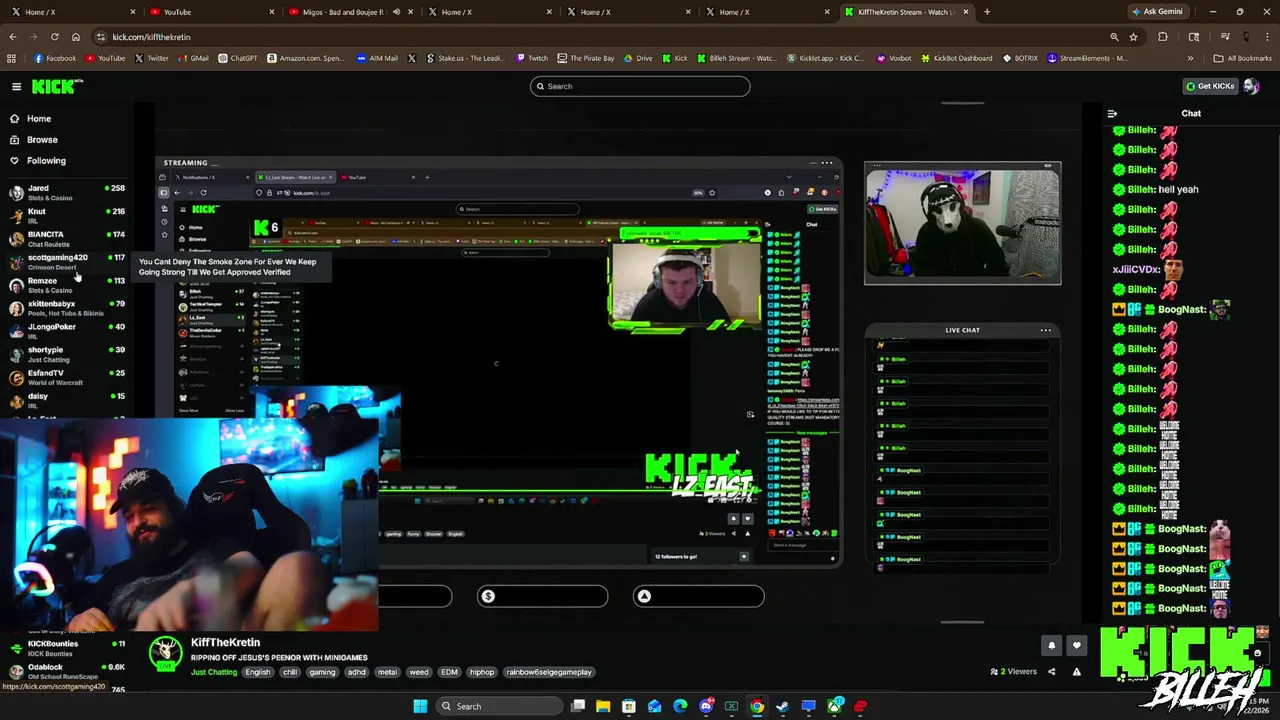Click the kick.com/kiffthekretin address bar
The image size is (1280, 720).
point(600,37)
